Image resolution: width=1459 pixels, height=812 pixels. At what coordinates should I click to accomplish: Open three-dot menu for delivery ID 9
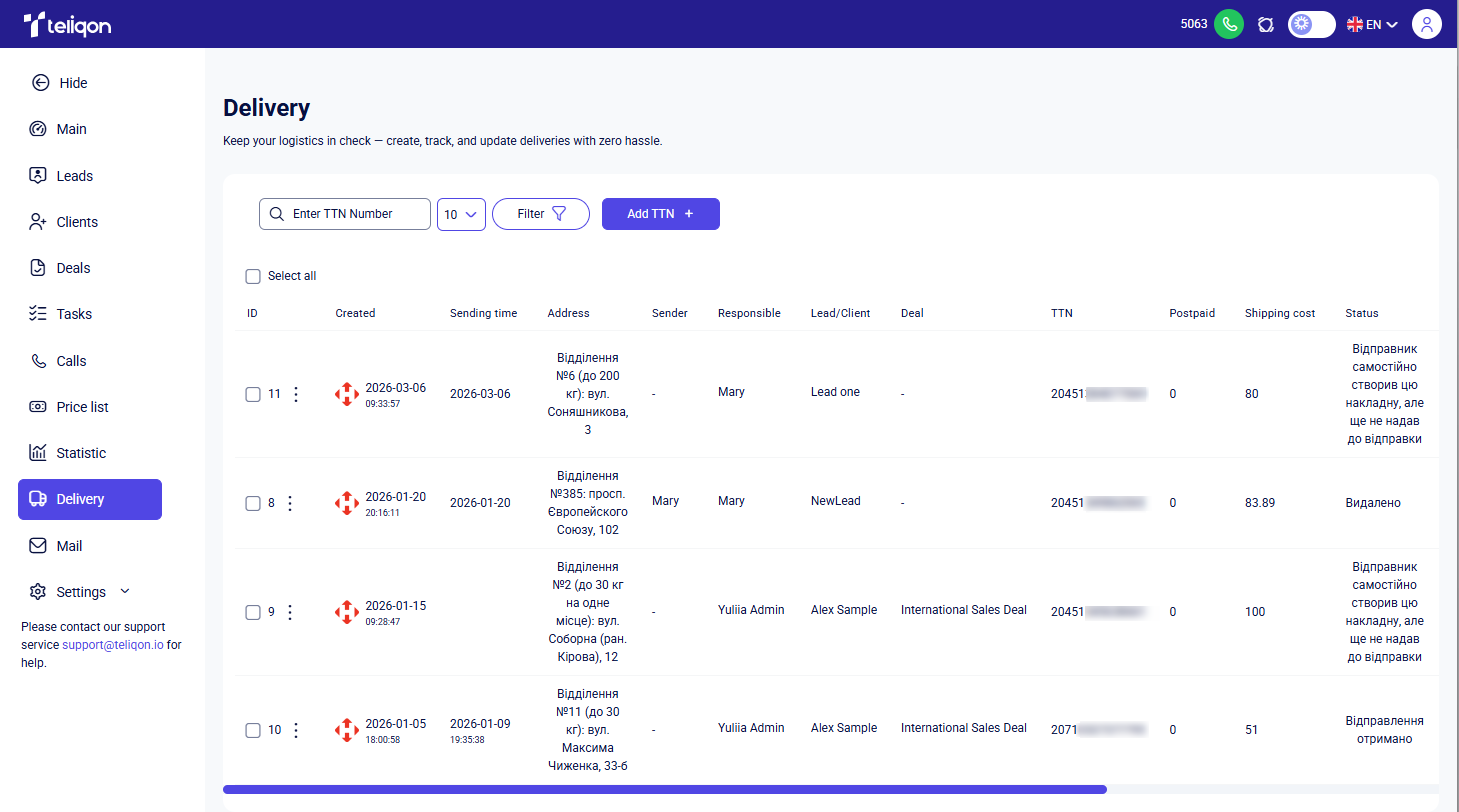(290, 612)
